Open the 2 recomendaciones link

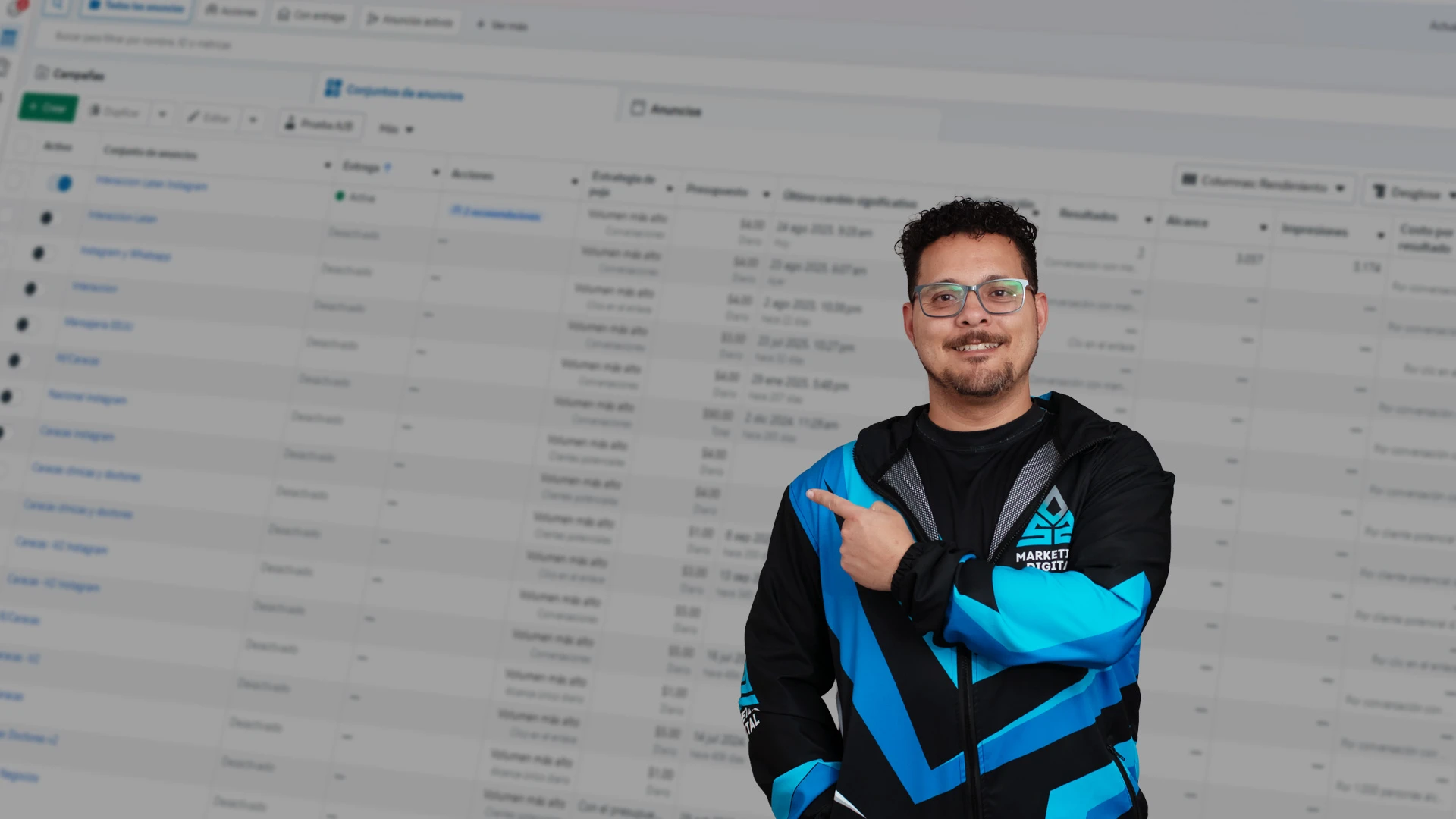coord(496,214)
